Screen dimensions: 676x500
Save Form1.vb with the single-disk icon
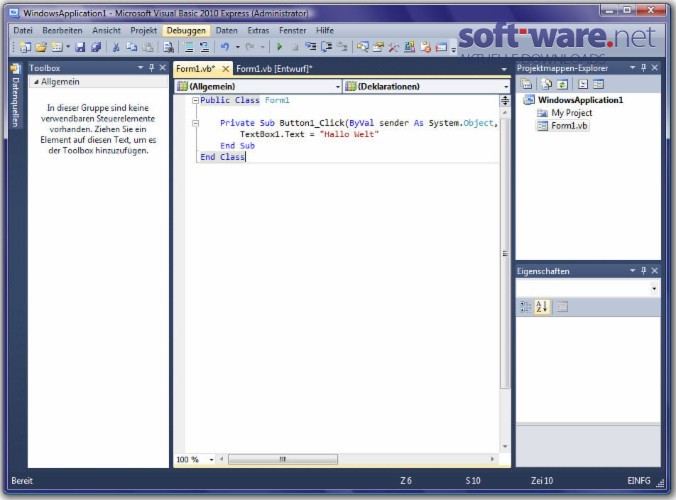(80, 47)
